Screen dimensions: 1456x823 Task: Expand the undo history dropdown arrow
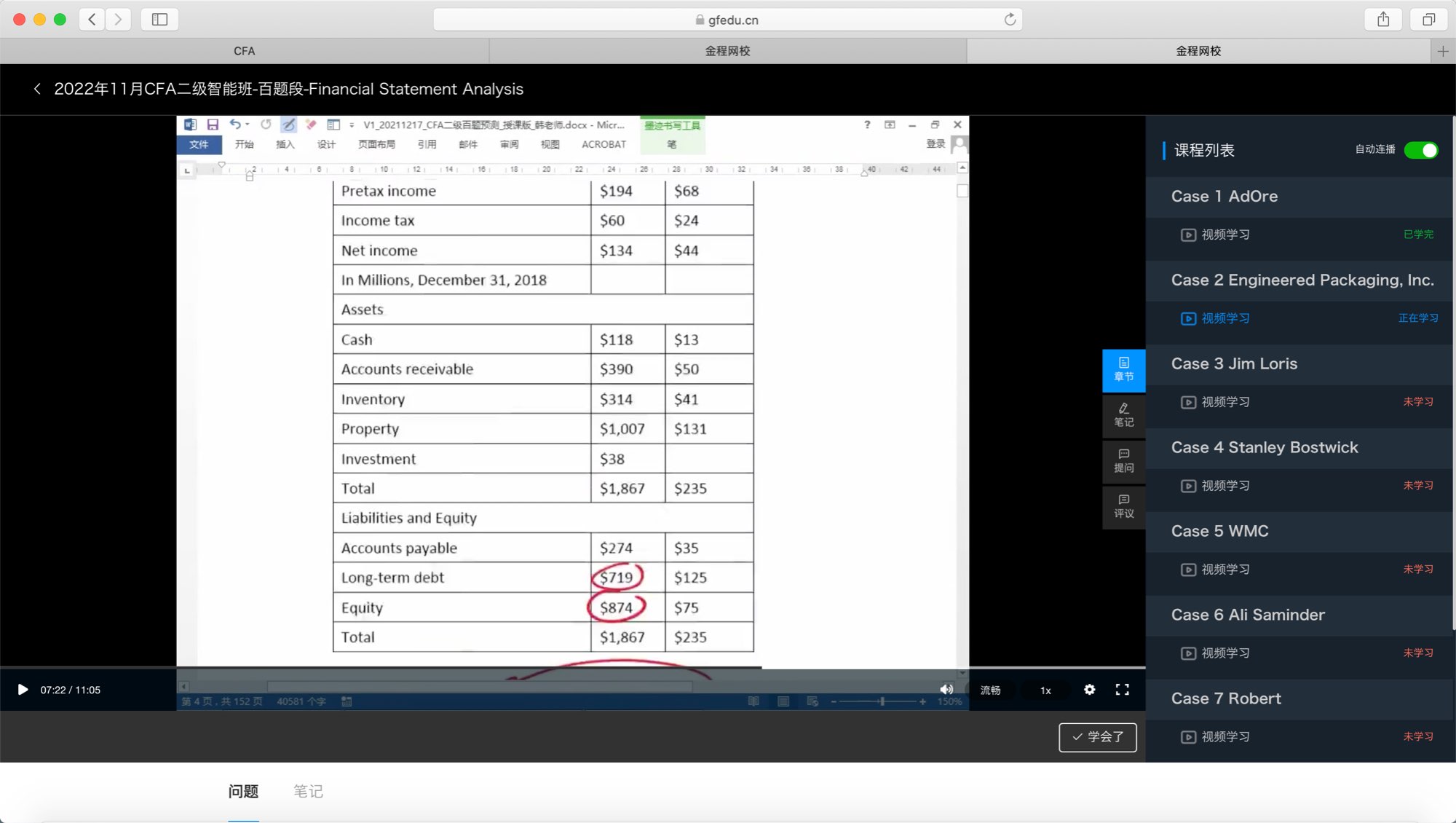[x=247, y=125]
